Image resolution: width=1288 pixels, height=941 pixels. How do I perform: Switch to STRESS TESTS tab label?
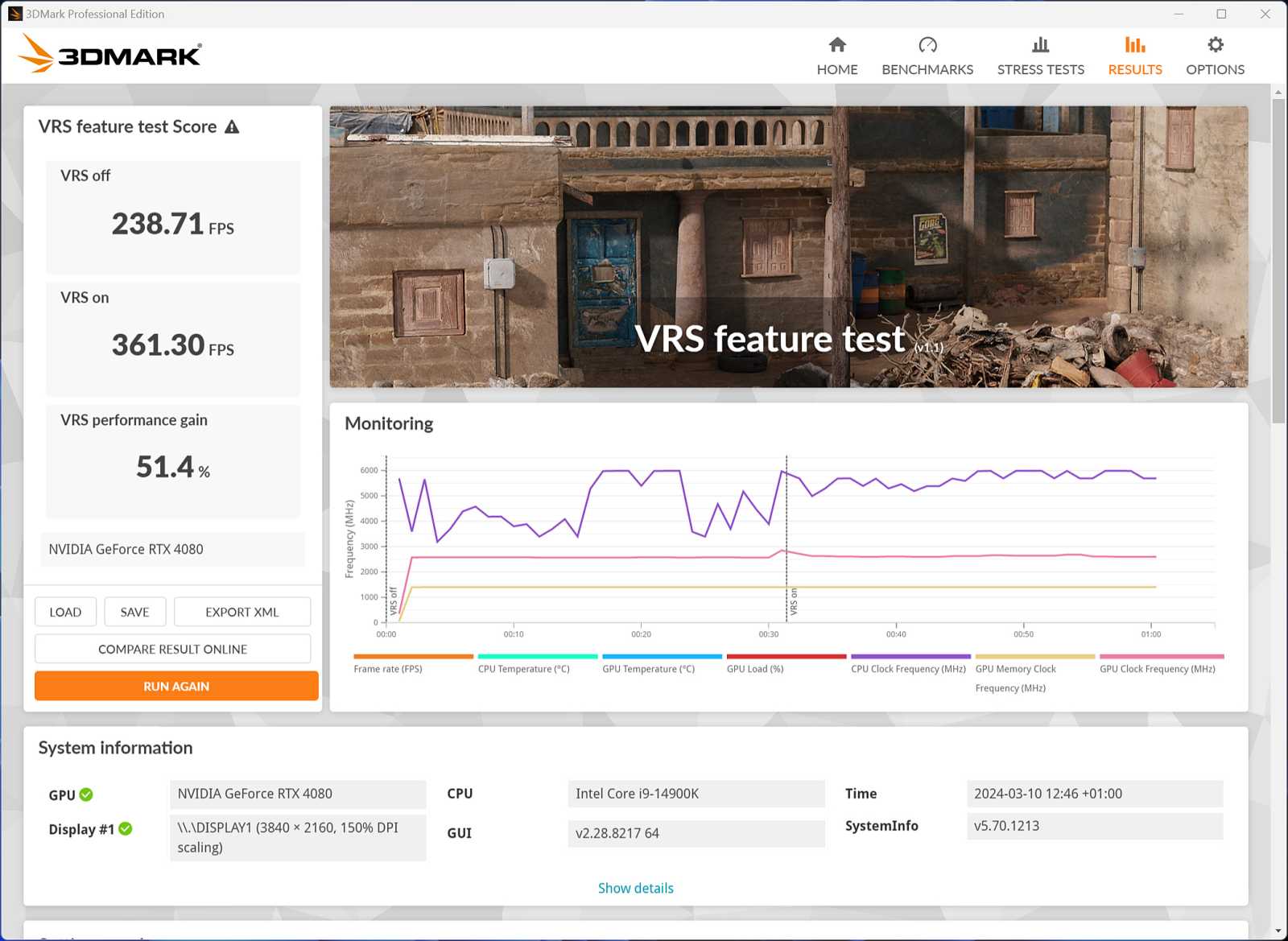pyautogui.click(x=1041, y=69)
